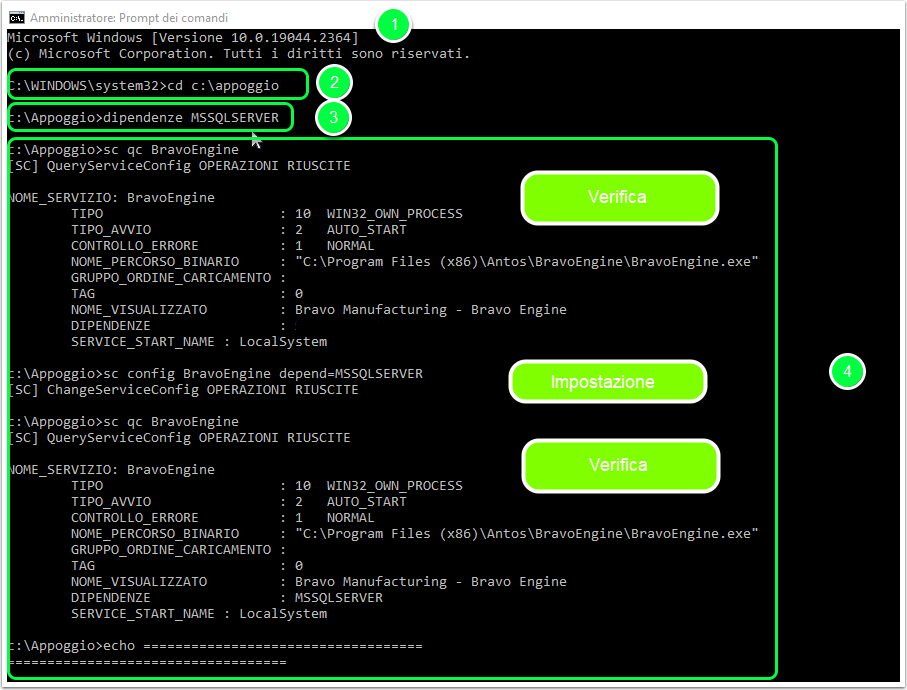This screenshot has width=907, height=690.
Task: Click the DIPENDENZE value MSSQLSERVER
Action: 338,597
